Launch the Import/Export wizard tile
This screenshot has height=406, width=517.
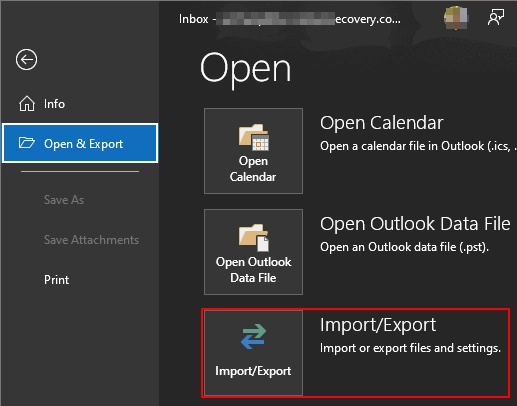click(x=253, y=353)
